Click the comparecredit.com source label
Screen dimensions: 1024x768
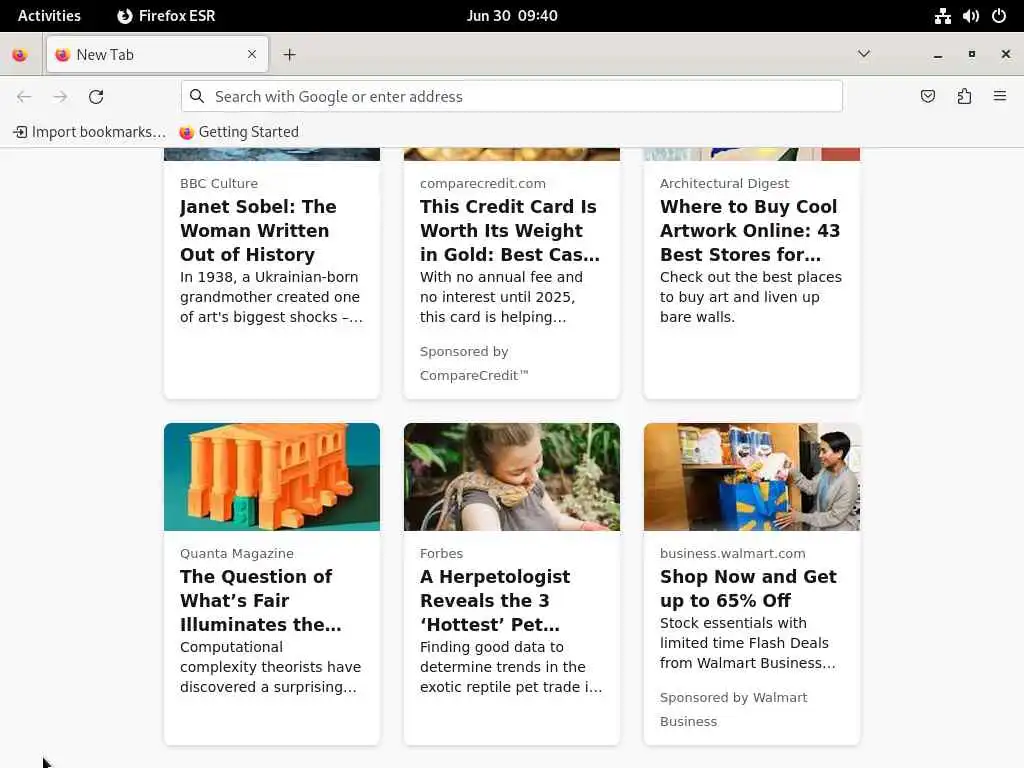coord(483,184)
